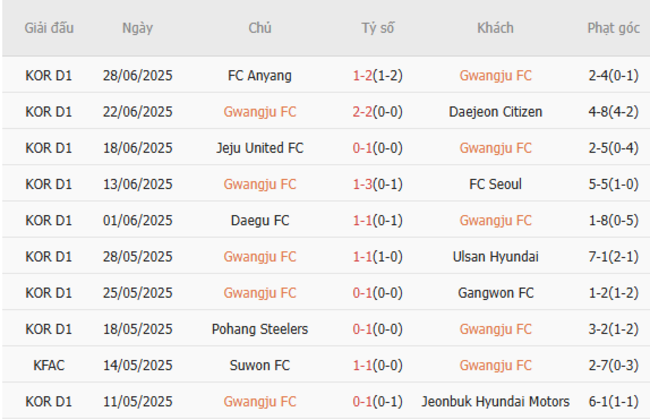Click the Jeju United FC team name
650x420 pixels.
click(x=260, y=148)
